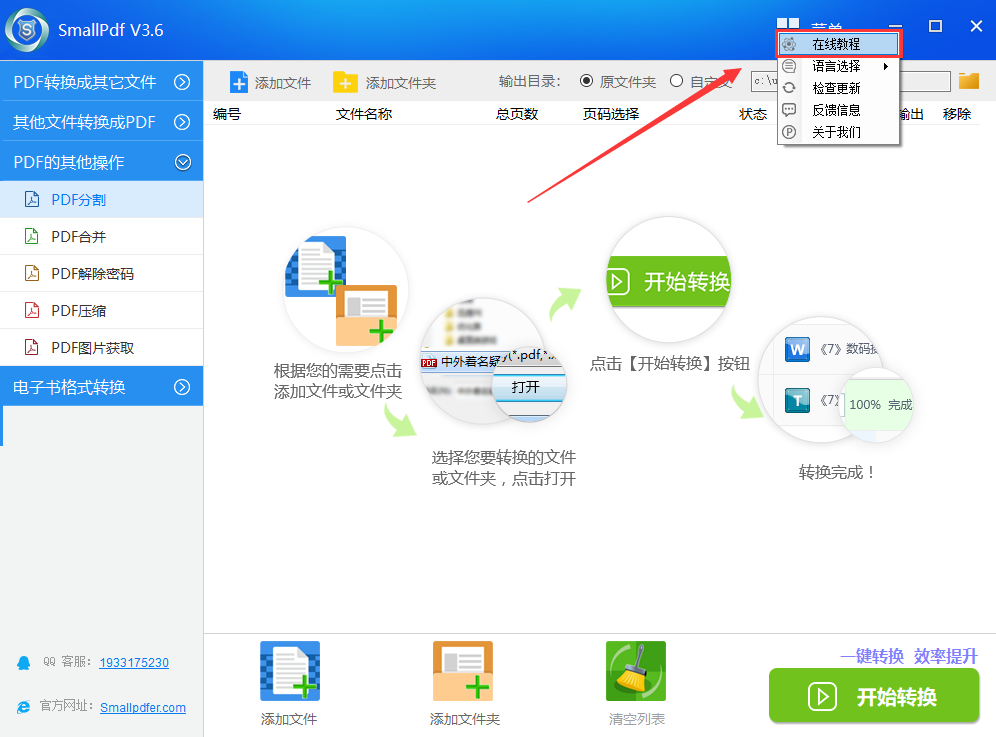Click the top toolbar Add File plus icon
The image size is (996, 737).
[239, 82]
